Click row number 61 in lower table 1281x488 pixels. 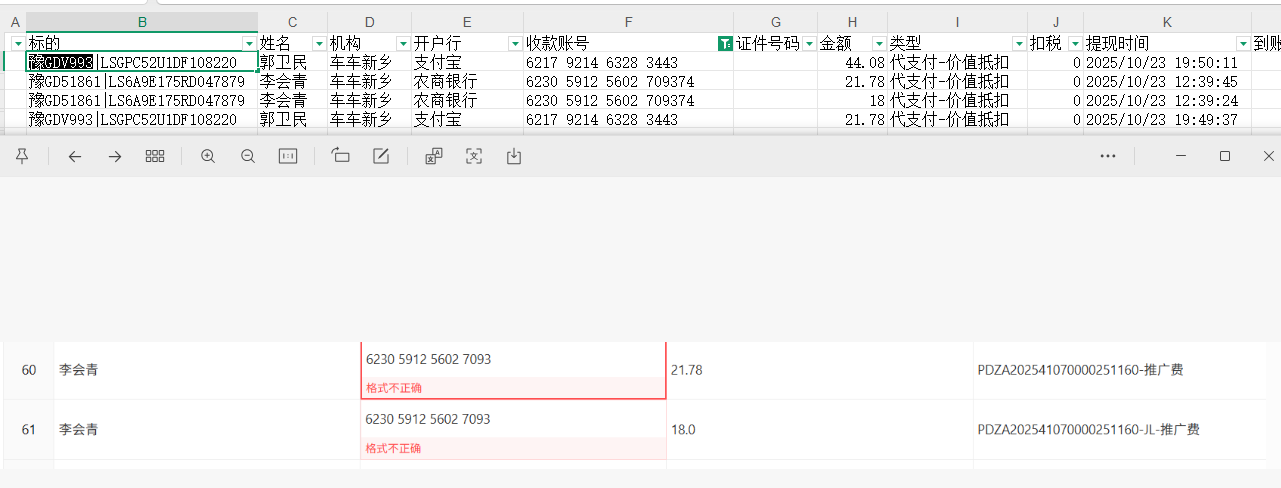pyautogui.click(x=29, y=429)
